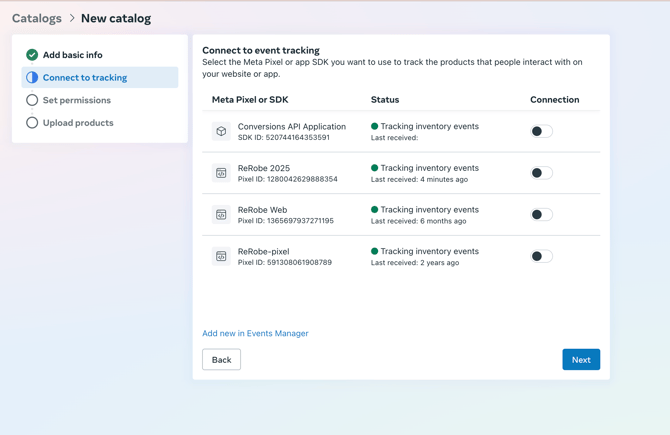Click Last received: 4 minutes ago
The width and height of the screenshot is (670, 435).
pyautogui.click(x=419, y=179)
